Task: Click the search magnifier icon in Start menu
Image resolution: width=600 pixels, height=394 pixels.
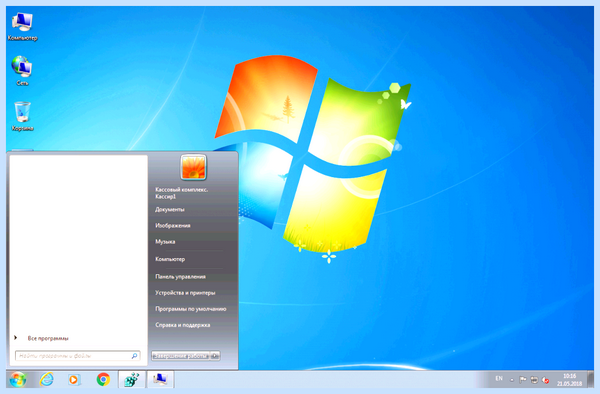Action: pos(134,356)
